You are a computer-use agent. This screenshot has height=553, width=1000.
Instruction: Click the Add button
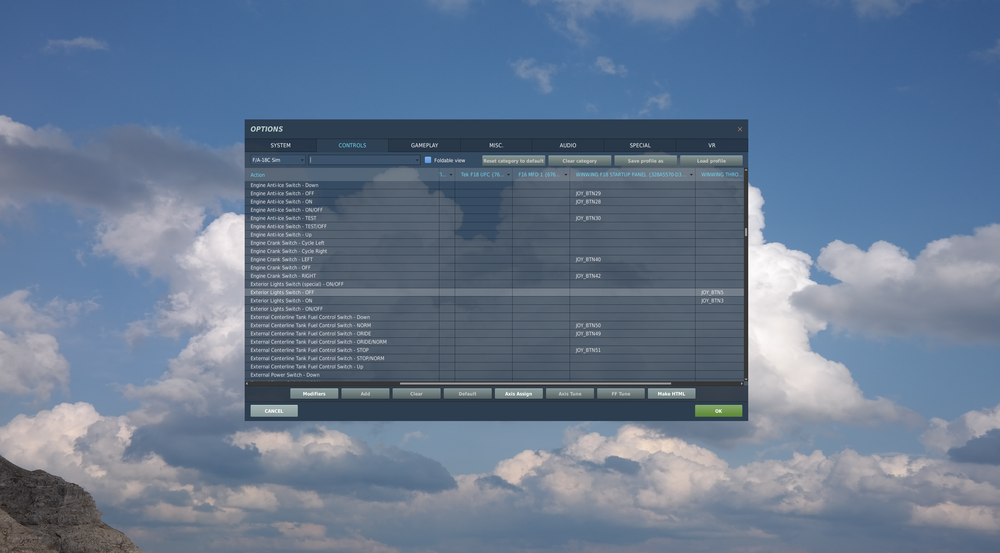pyautogui.click(x=365, y=394)
